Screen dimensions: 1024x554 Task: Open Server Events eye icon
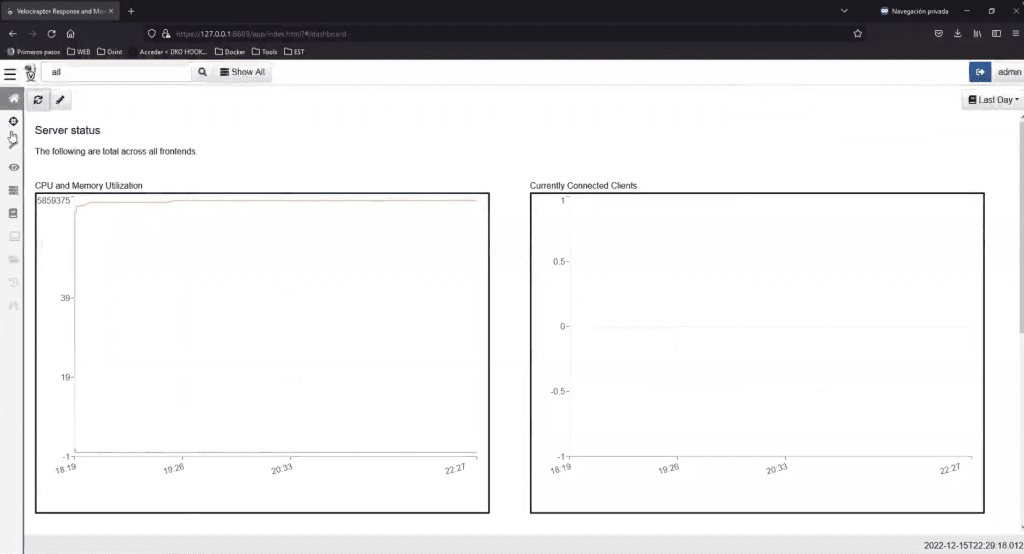coord(13,167)
